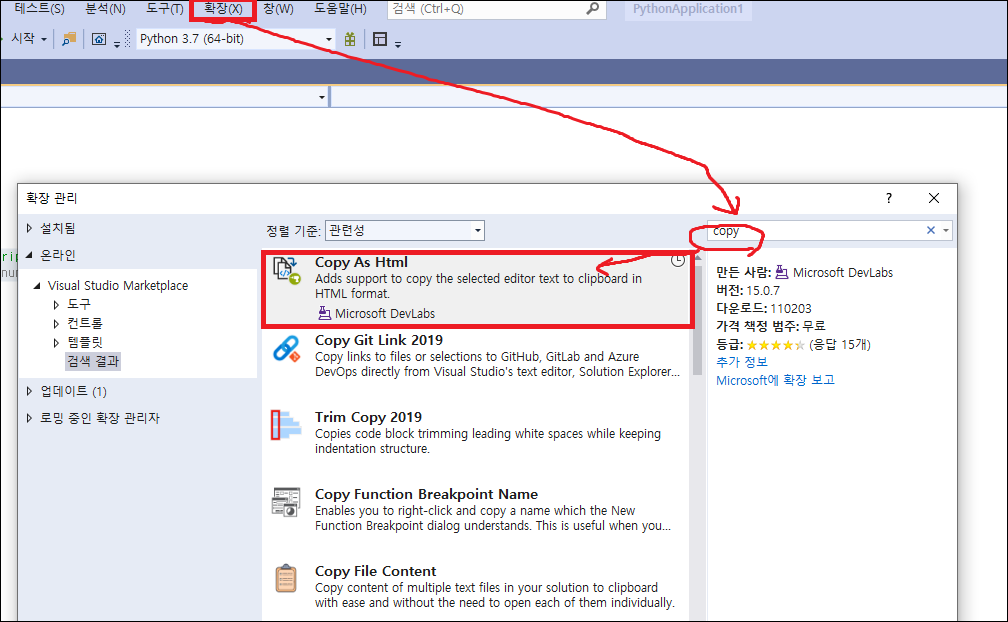Click the interactive window toolbar icon
Image resolution: width=1008 pixels, height=622 pixels.
pos(99,39)
